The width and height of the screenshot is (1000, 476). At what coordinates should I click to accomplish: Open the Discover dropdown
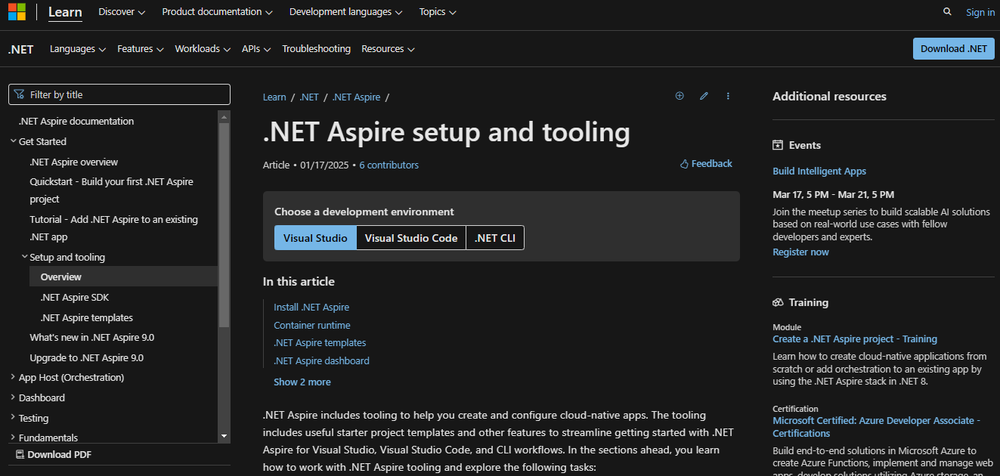[x=122, y=11]
